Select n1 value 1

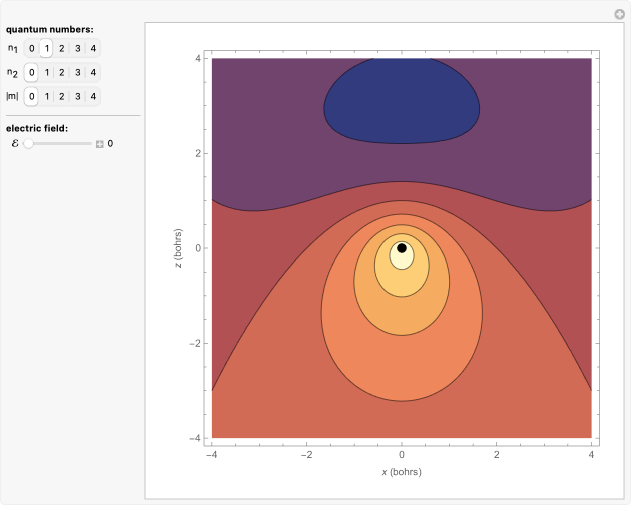47,48
